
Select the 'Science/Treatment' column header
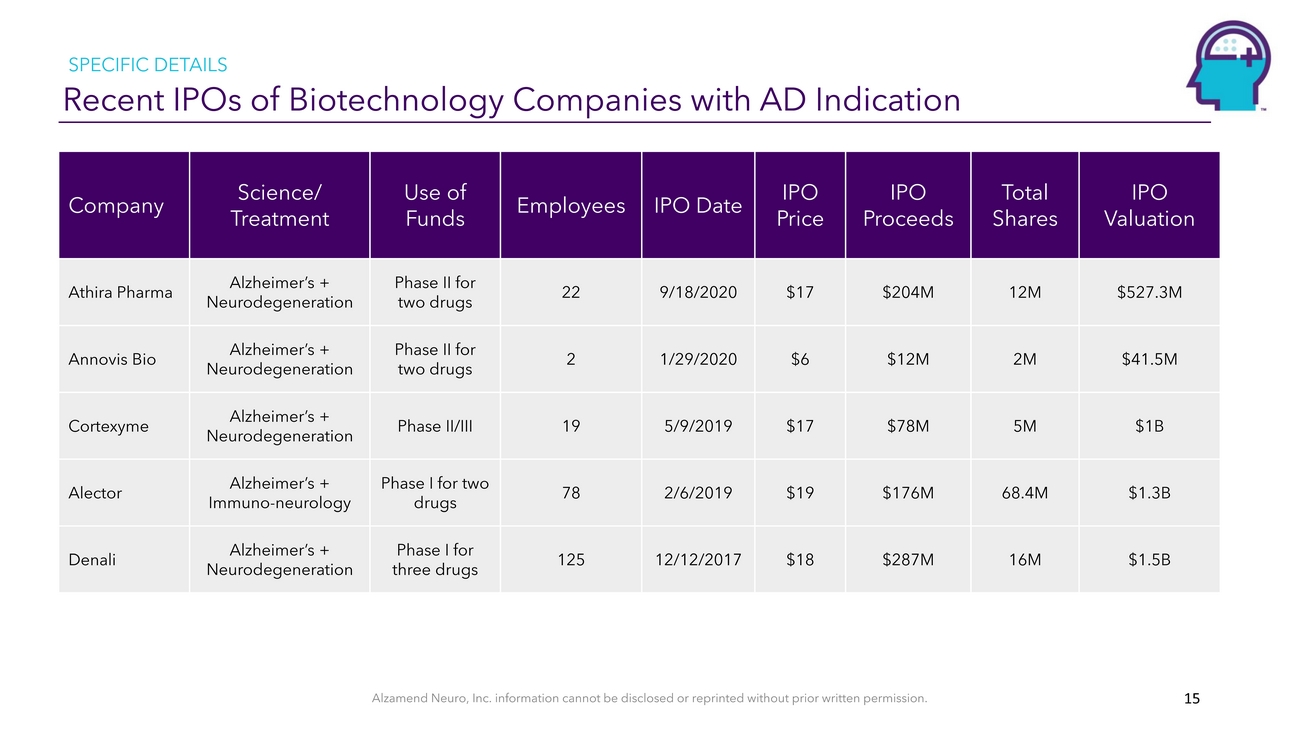pos(279,205)
